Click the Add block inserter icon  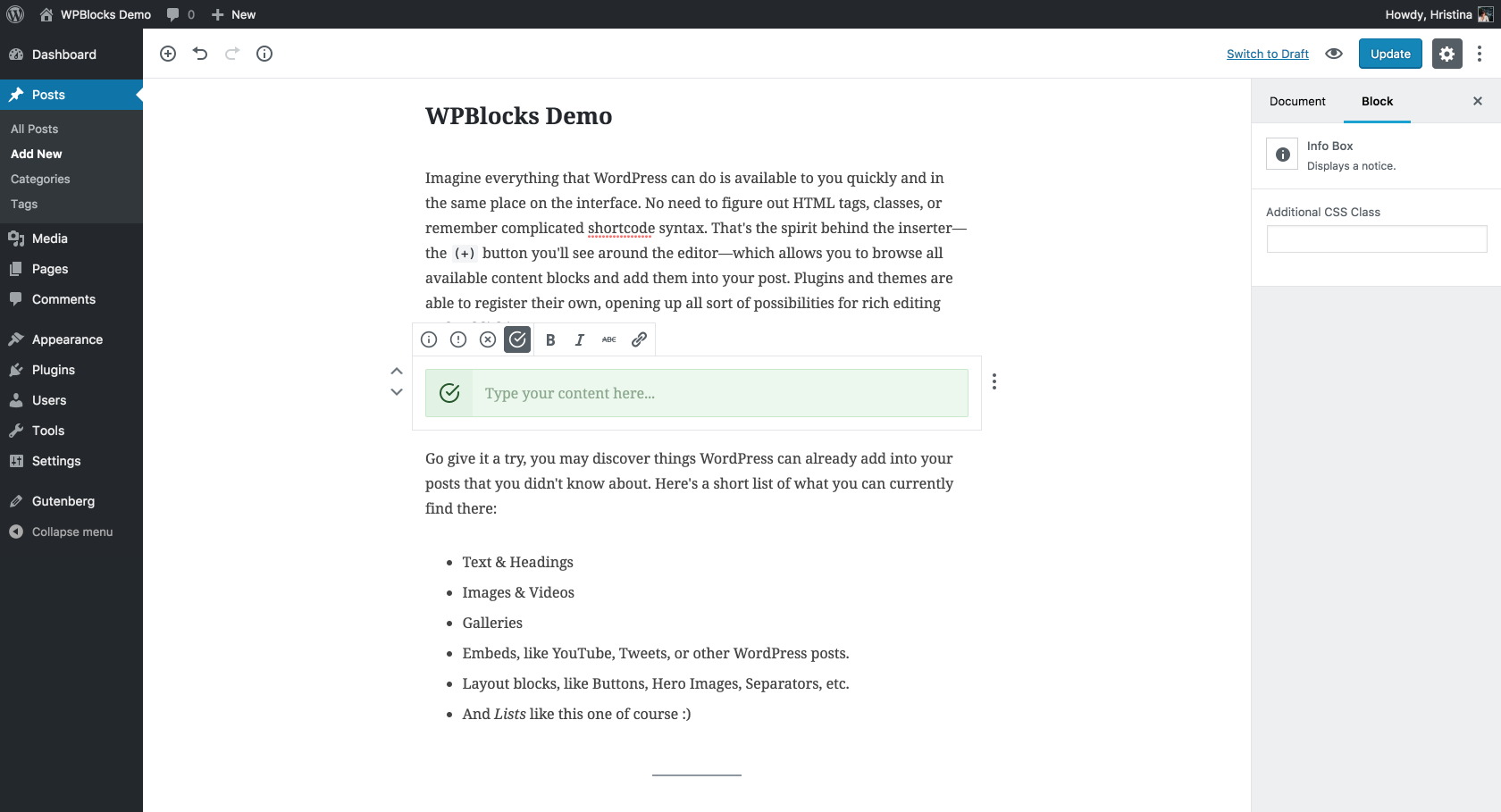tap(168, 54)
